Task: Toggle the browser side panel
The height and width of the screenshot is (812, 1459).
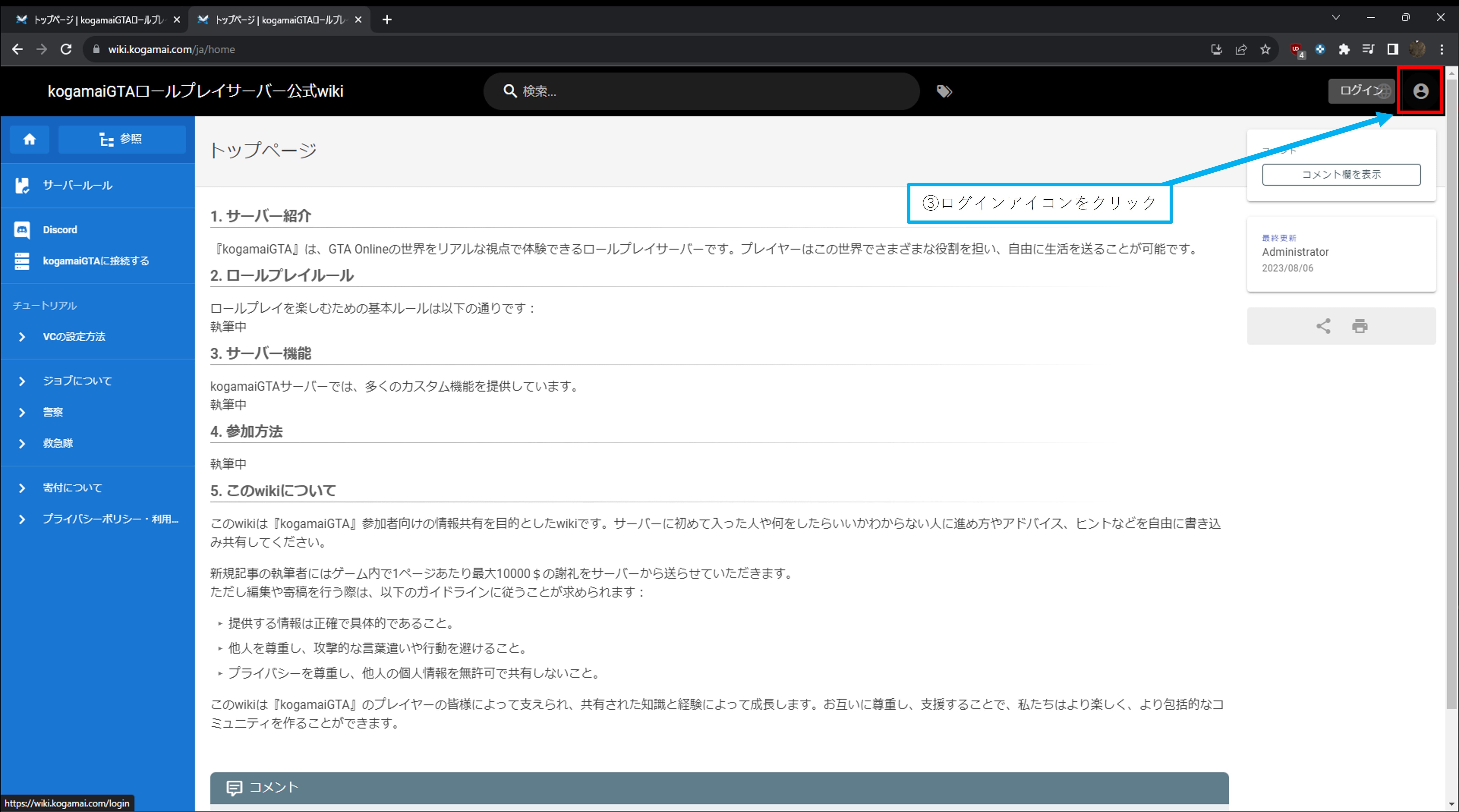Action: click(x=1393, y=49)
